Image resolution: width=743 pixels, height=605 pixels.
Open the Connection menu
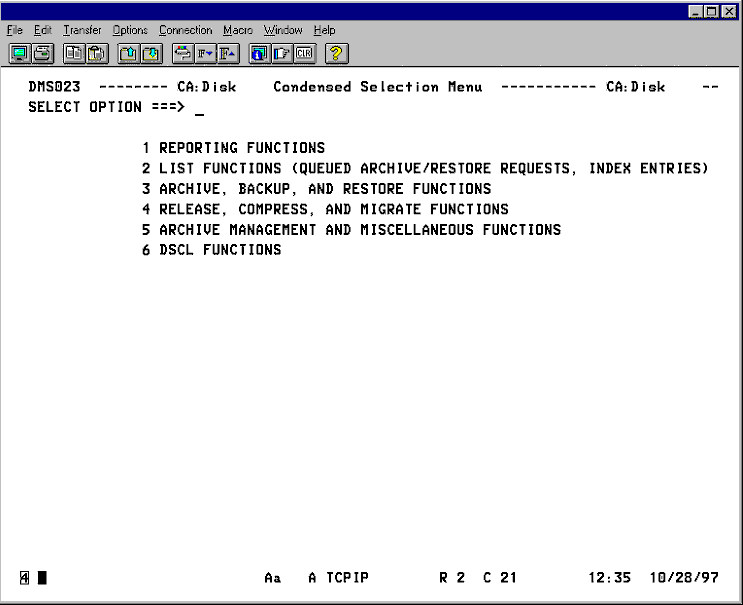(186, 30)
